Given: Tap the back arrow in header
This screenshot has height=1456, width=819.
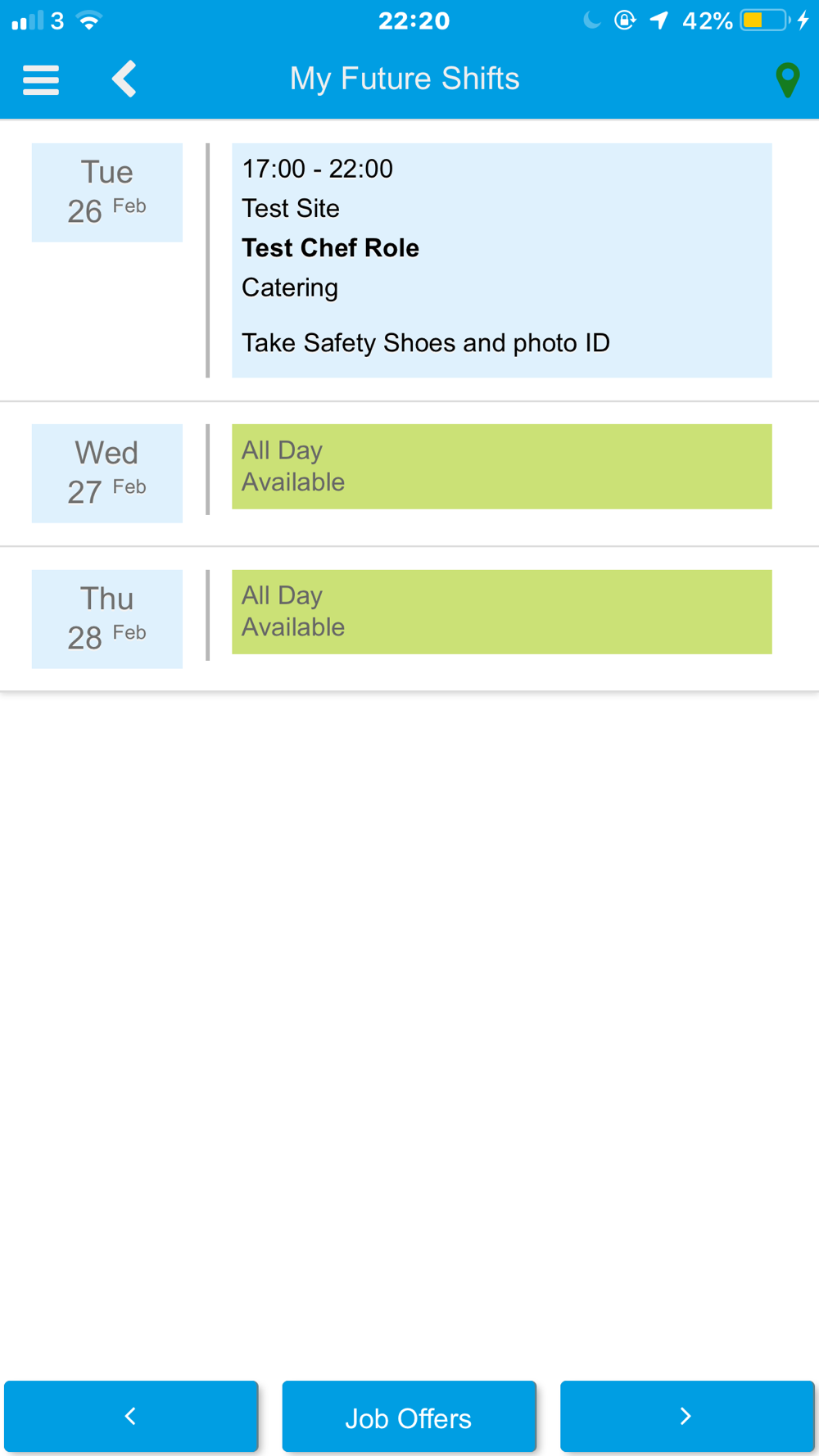Looking at the screenshot, I should (124, 79).
